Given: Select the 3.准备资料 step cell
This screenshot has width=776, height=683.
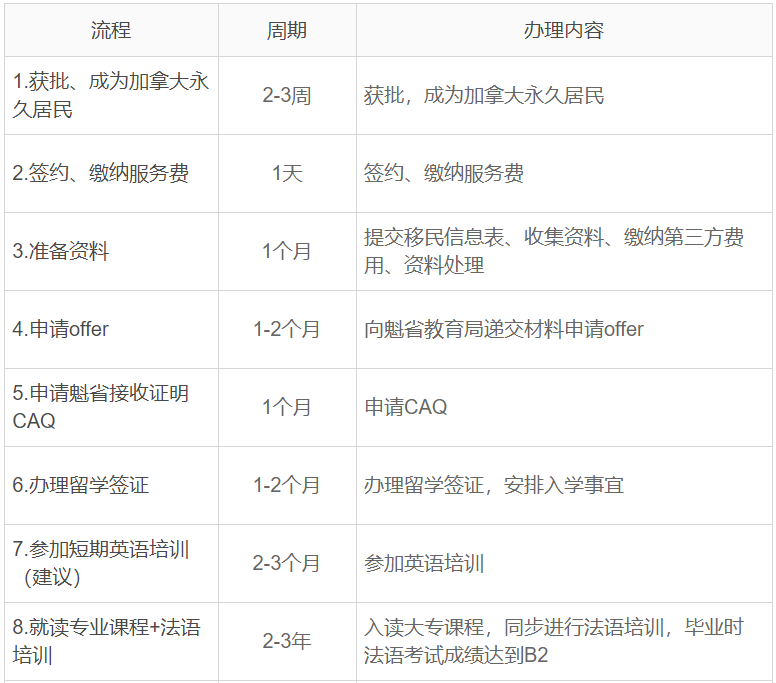Looking at the screenshot, I should coord(61,252).
